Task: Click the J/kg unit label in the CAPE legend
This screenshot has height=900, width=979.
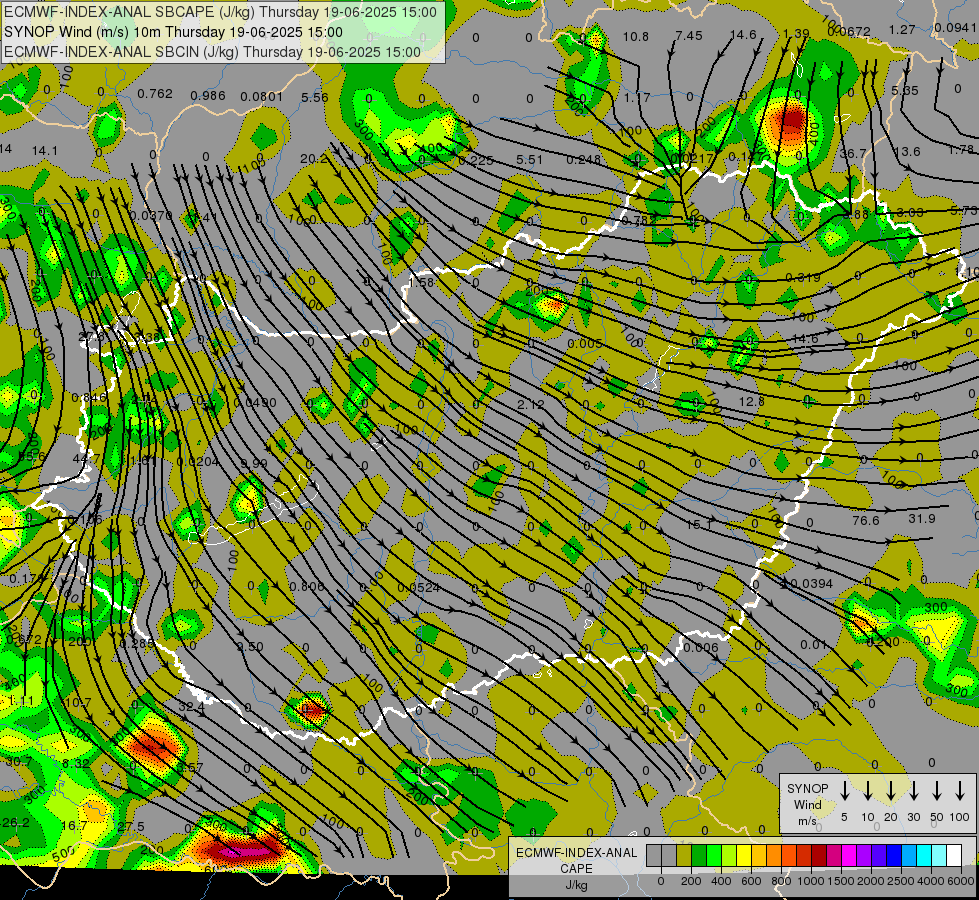Action: coord(576,885)
